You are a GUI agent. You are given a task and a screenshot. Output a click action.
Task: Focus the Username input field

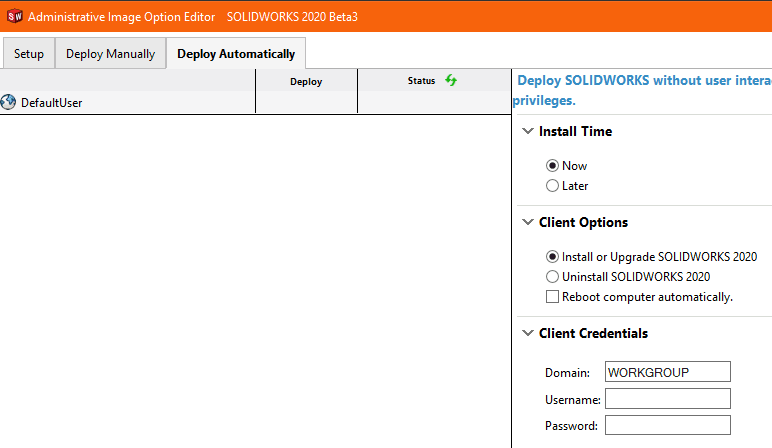(668, 399)
